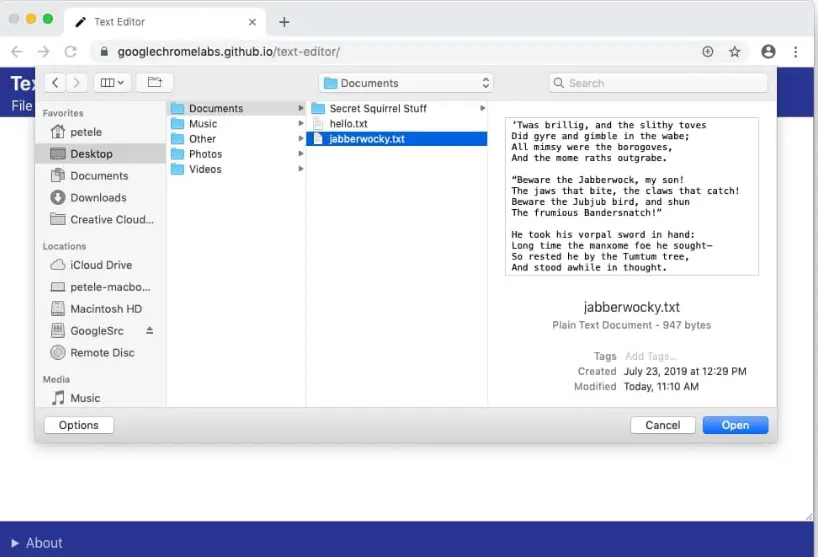The height and width of the screenshot is (557, 818).
Task: Expand Other folder via its arrow
Action: [300, 139]
